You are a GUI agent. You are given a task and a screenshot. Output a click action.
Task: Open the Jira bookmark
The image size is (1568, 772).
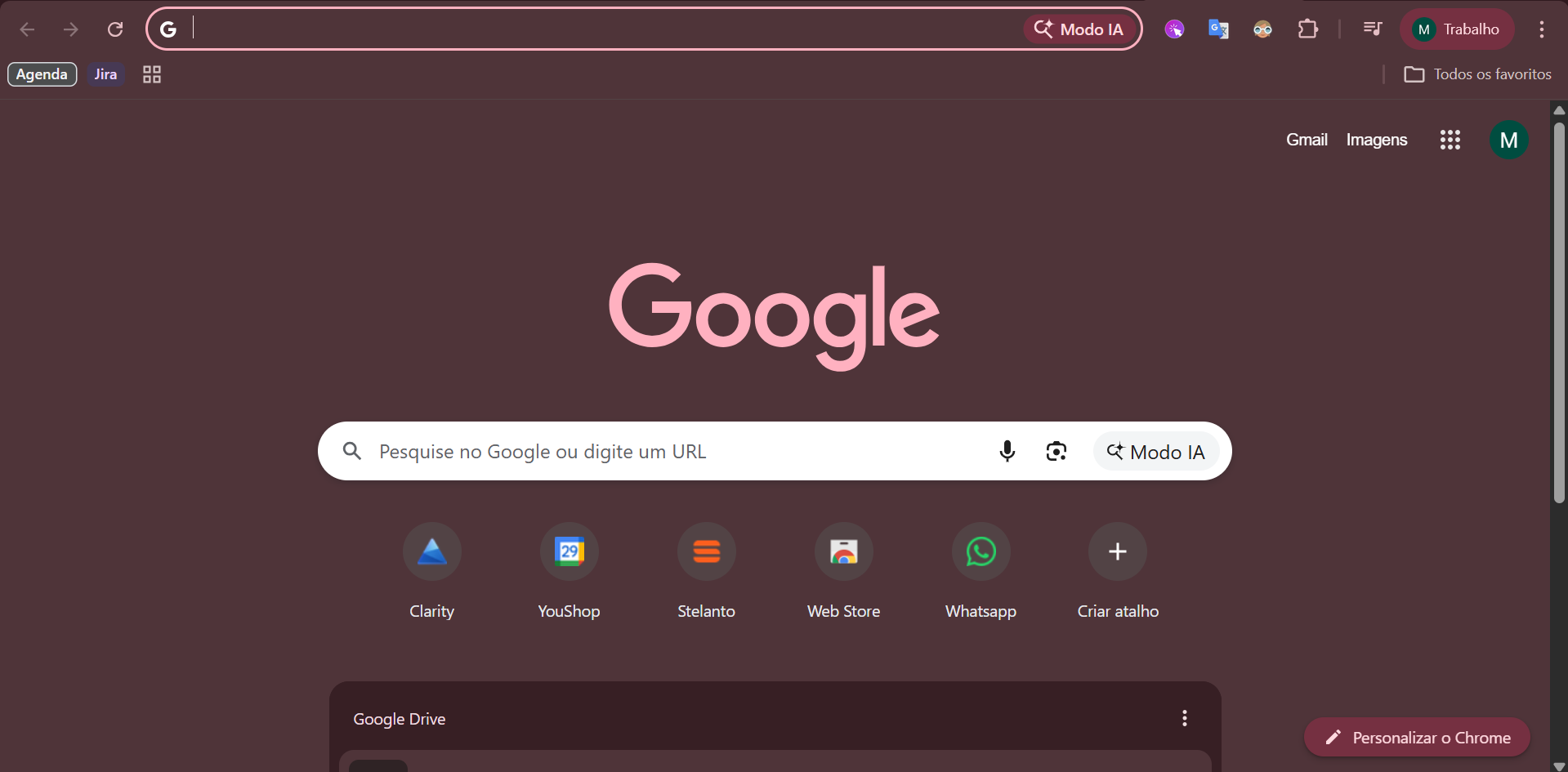(x=105, y=74)
